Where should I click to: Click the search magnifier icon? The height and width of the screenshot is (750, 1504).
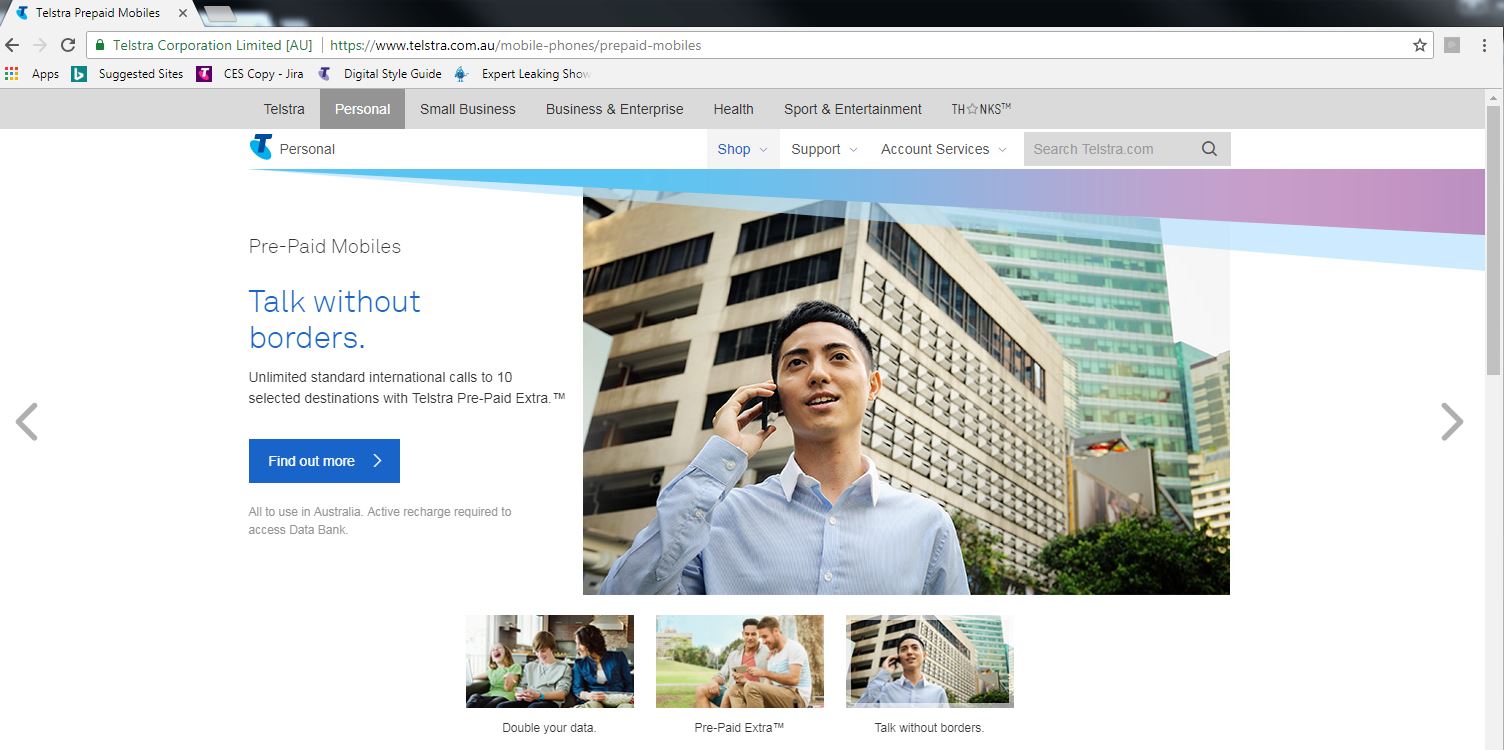coord(1209,149)
